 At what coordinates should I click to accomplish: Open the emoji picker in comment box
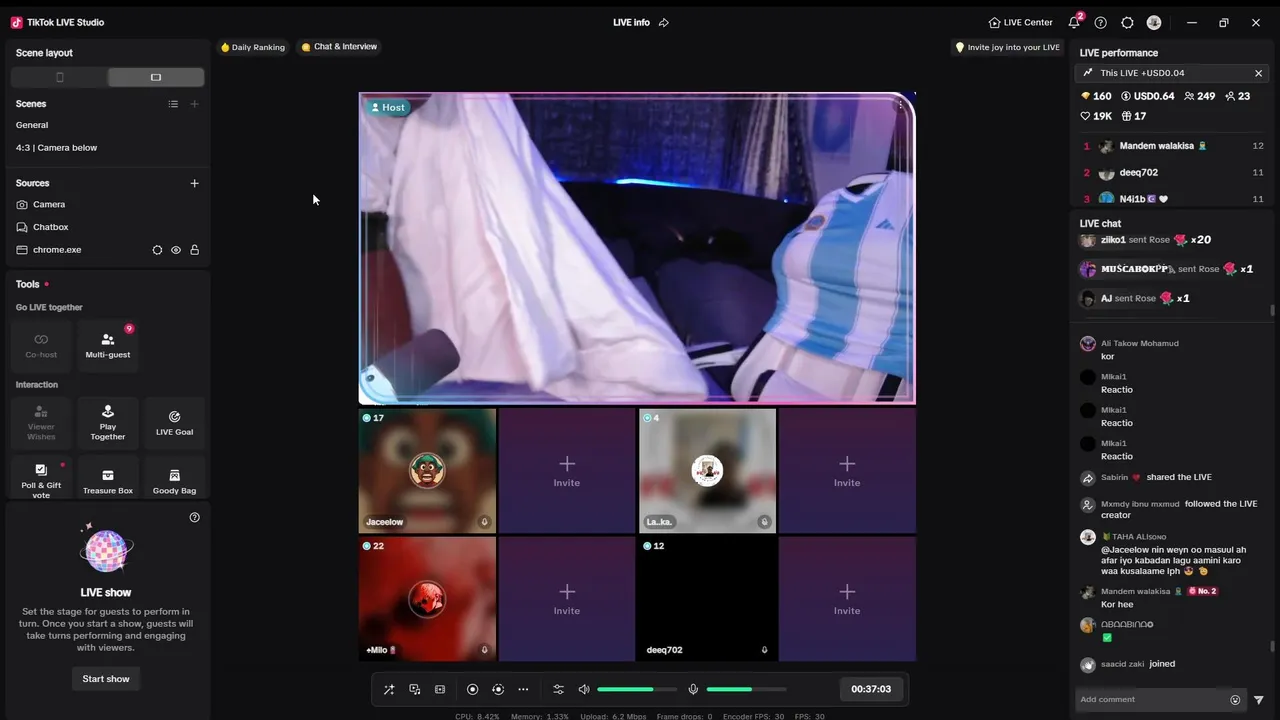1235,700
